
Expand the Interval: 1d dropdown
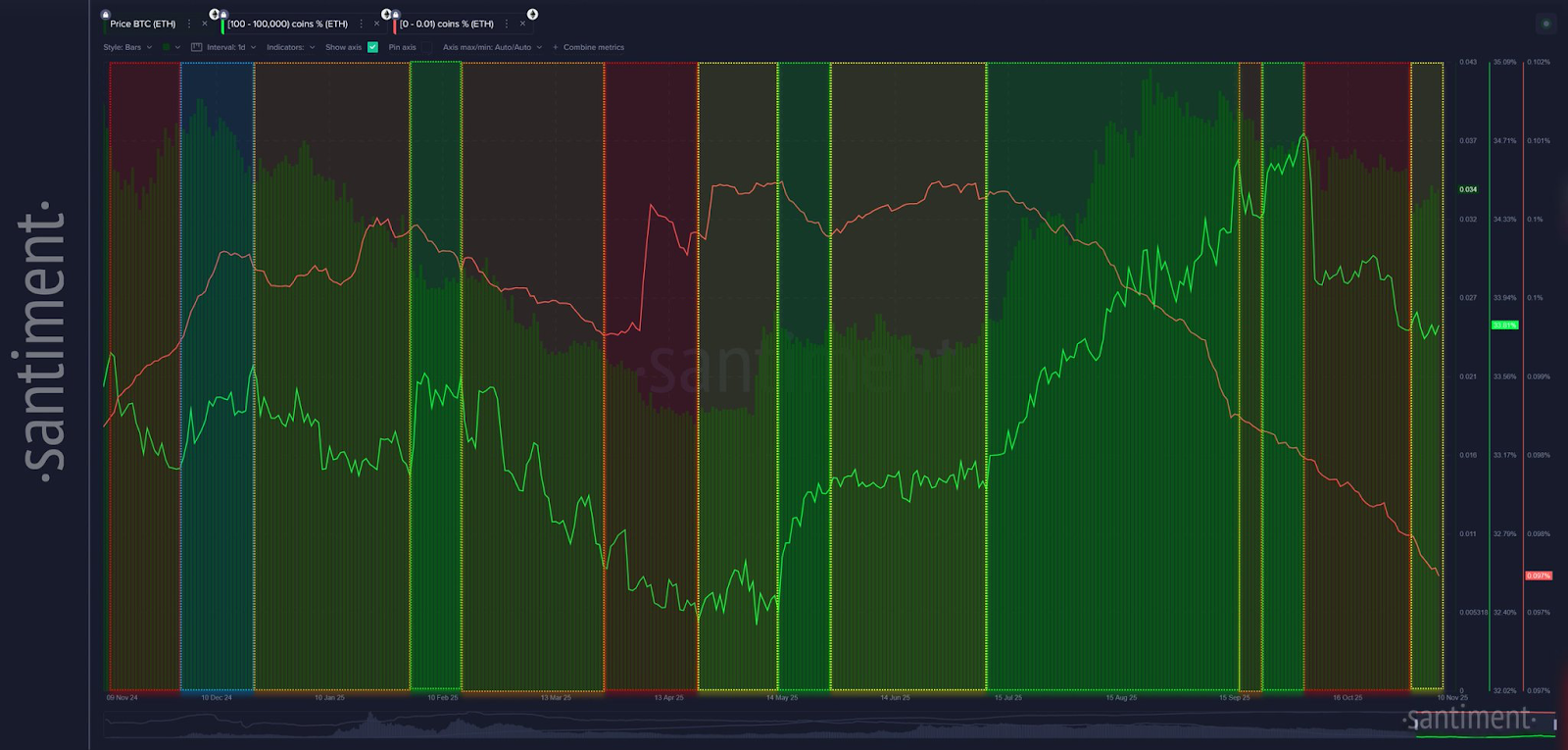point(231,47)
